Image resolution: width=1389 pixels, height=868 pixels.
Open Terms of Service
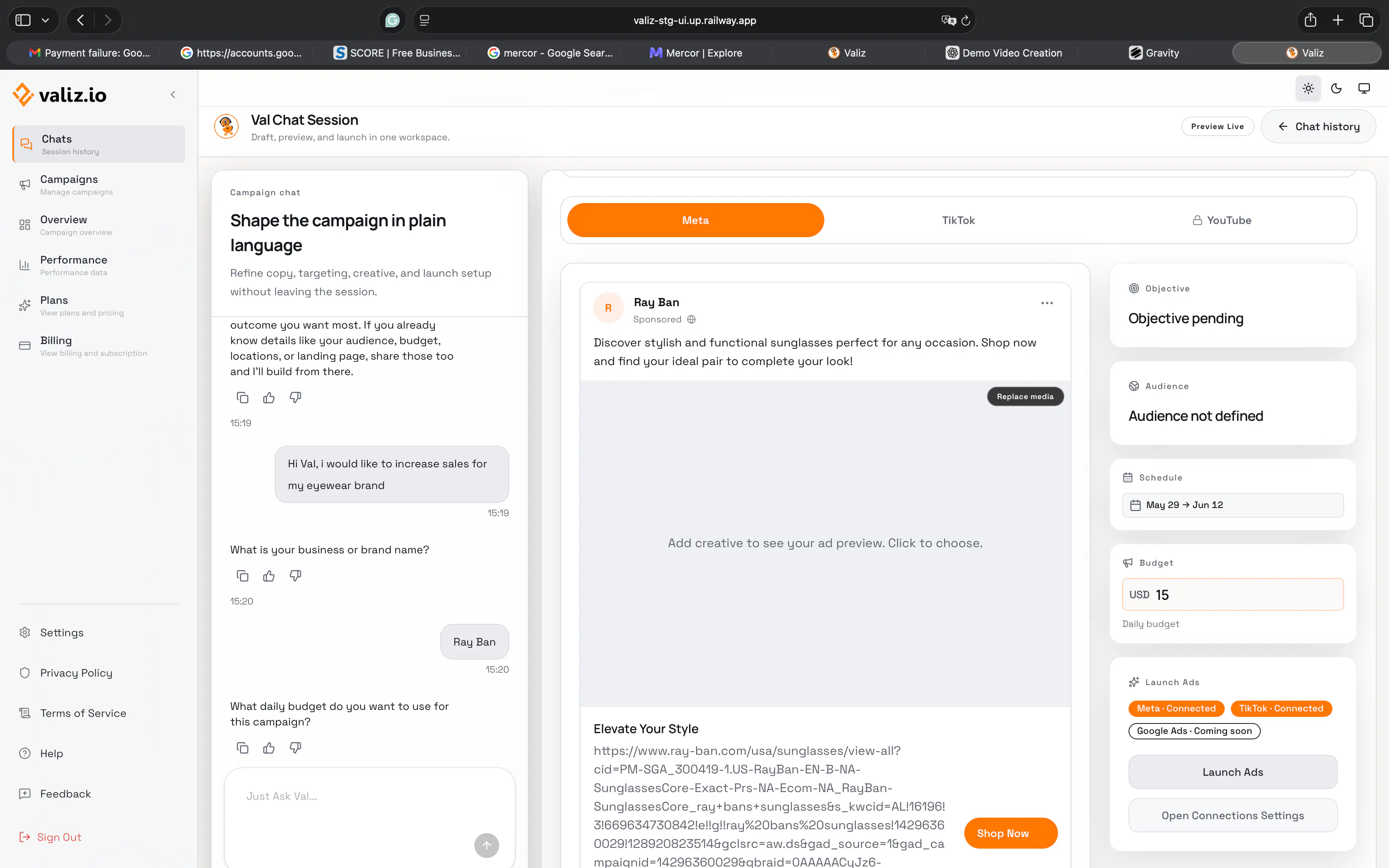tap(99, 713)
